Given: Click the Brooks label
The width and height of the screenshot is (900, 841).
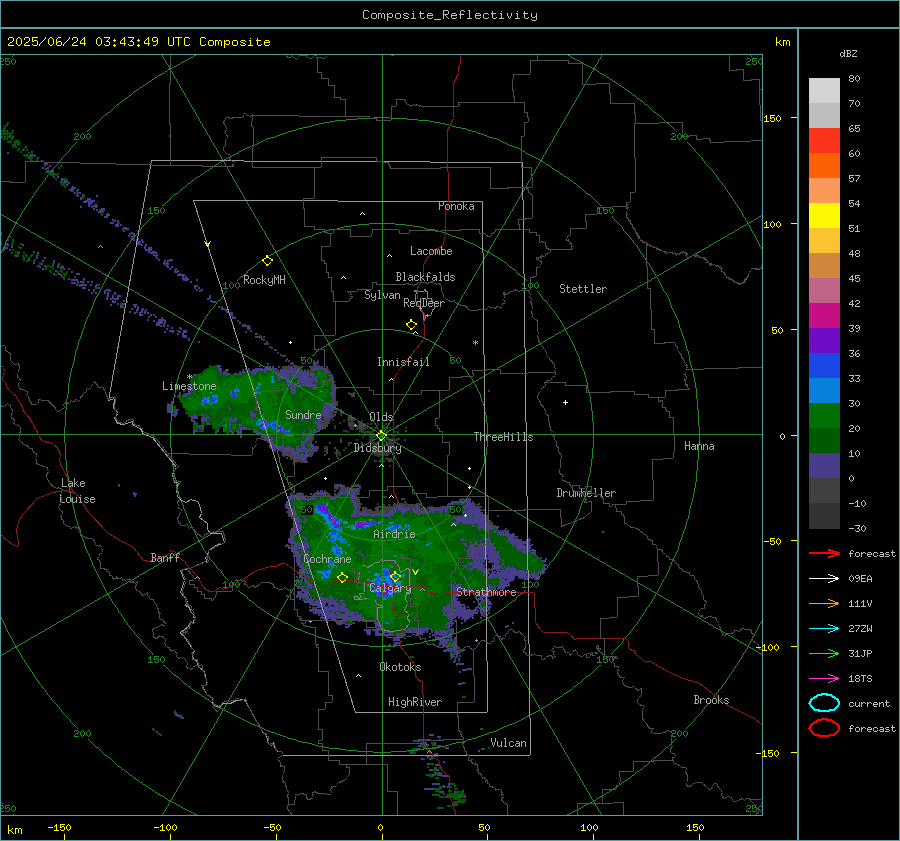Looking at the screenshot, I should tap(711, 700).
